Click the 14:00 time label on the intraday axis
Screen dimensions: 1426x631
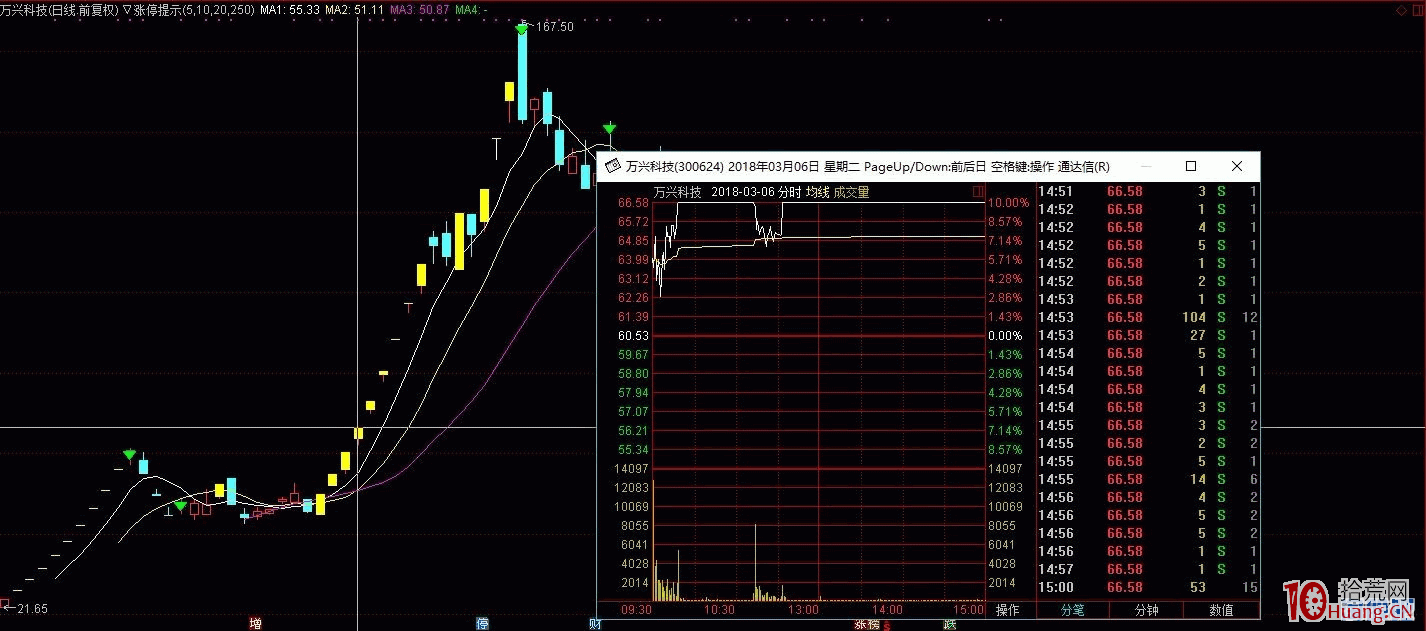[x=886, y=609]
